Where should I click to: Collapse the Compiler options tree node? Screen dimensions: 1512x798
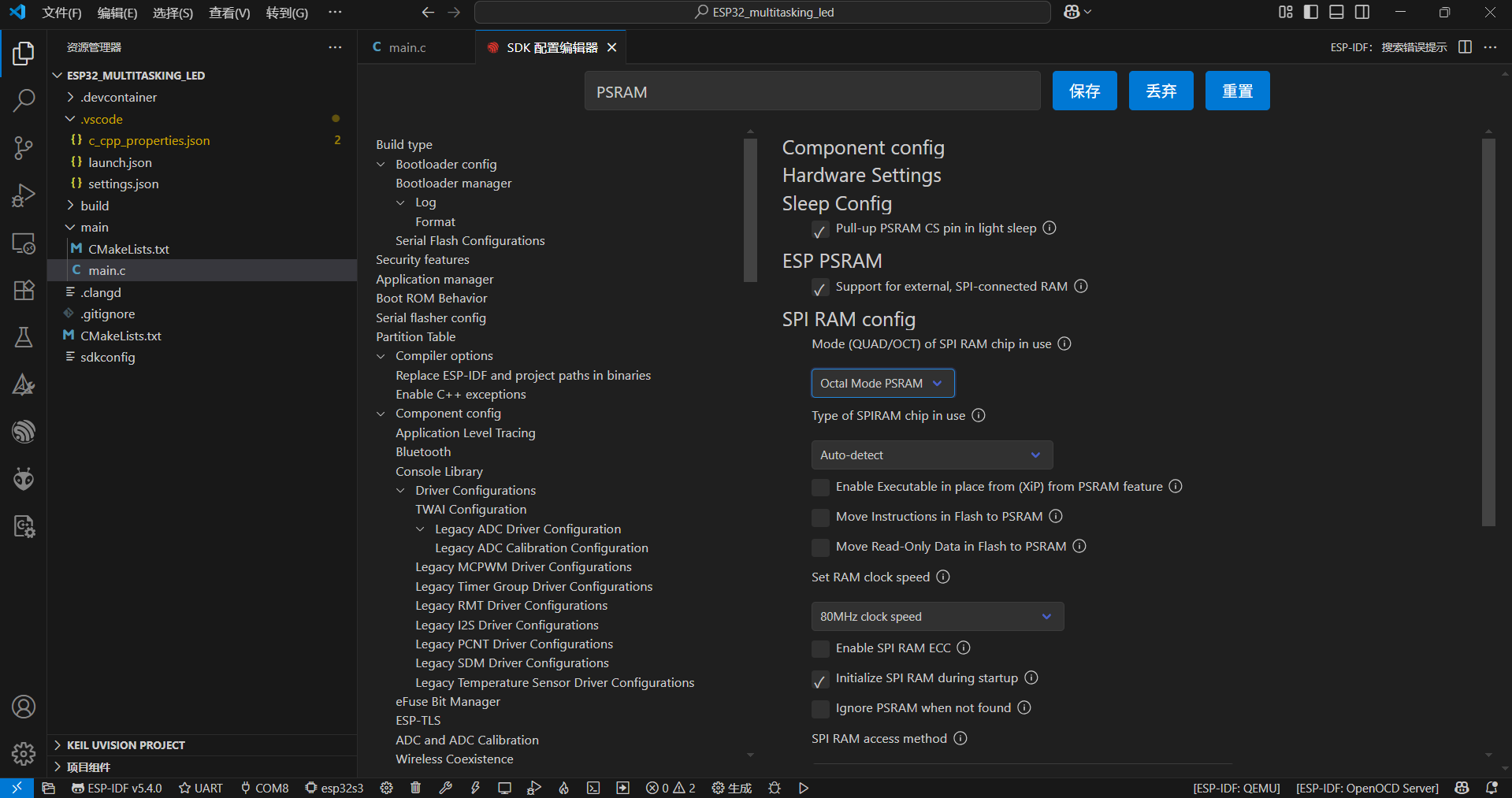coord(381,356)
